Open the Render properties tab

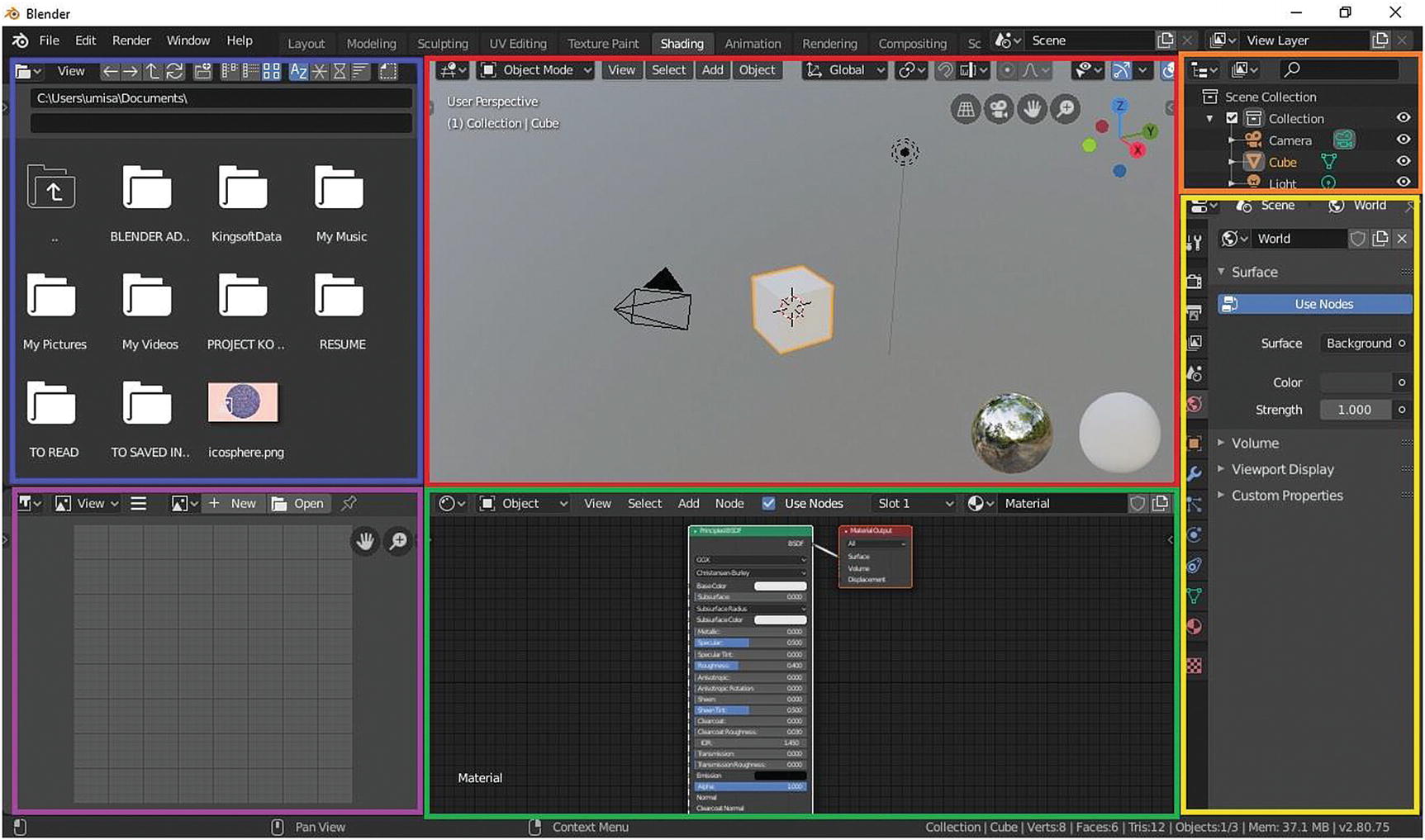(x=1195, y=282)
